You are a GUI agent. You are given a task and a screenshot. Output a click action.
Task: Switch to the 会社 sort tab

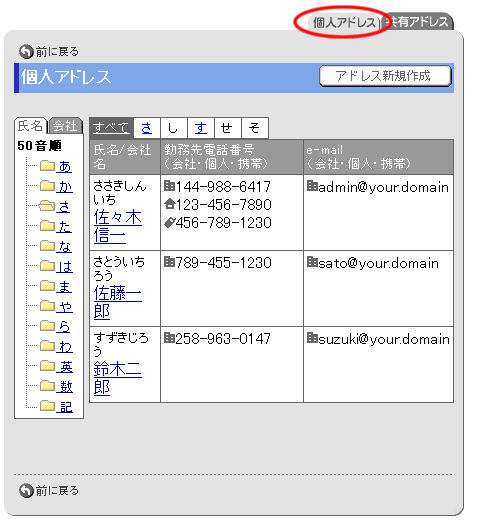[x=65, y=126]
